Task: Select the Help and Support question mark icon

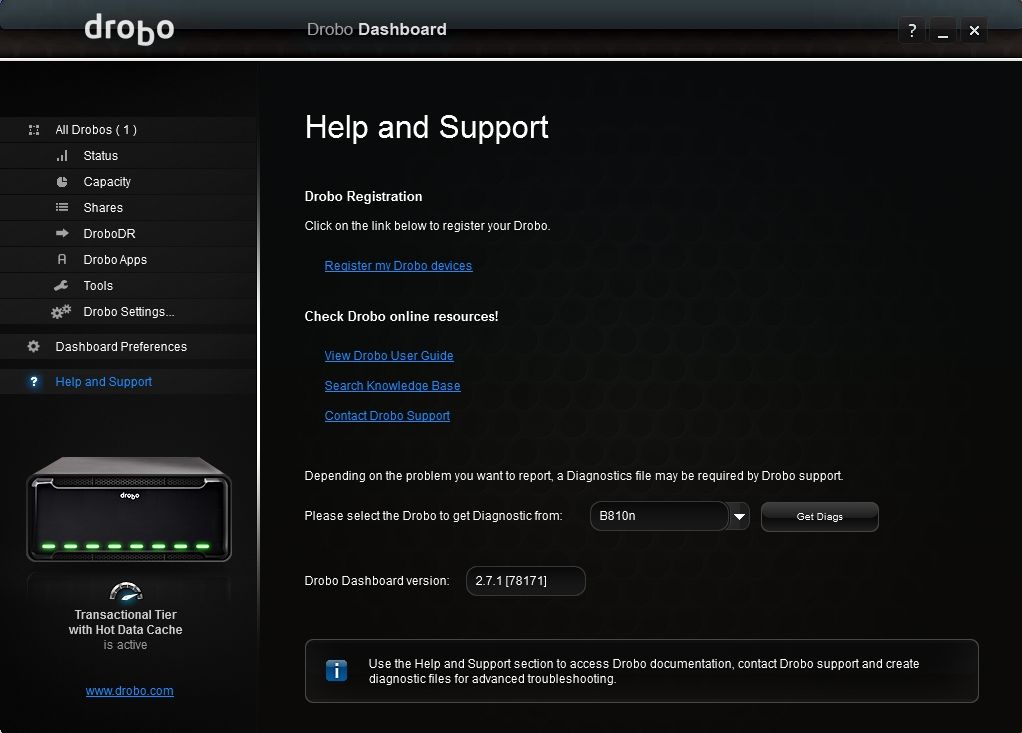Action: tap(33, 381)
